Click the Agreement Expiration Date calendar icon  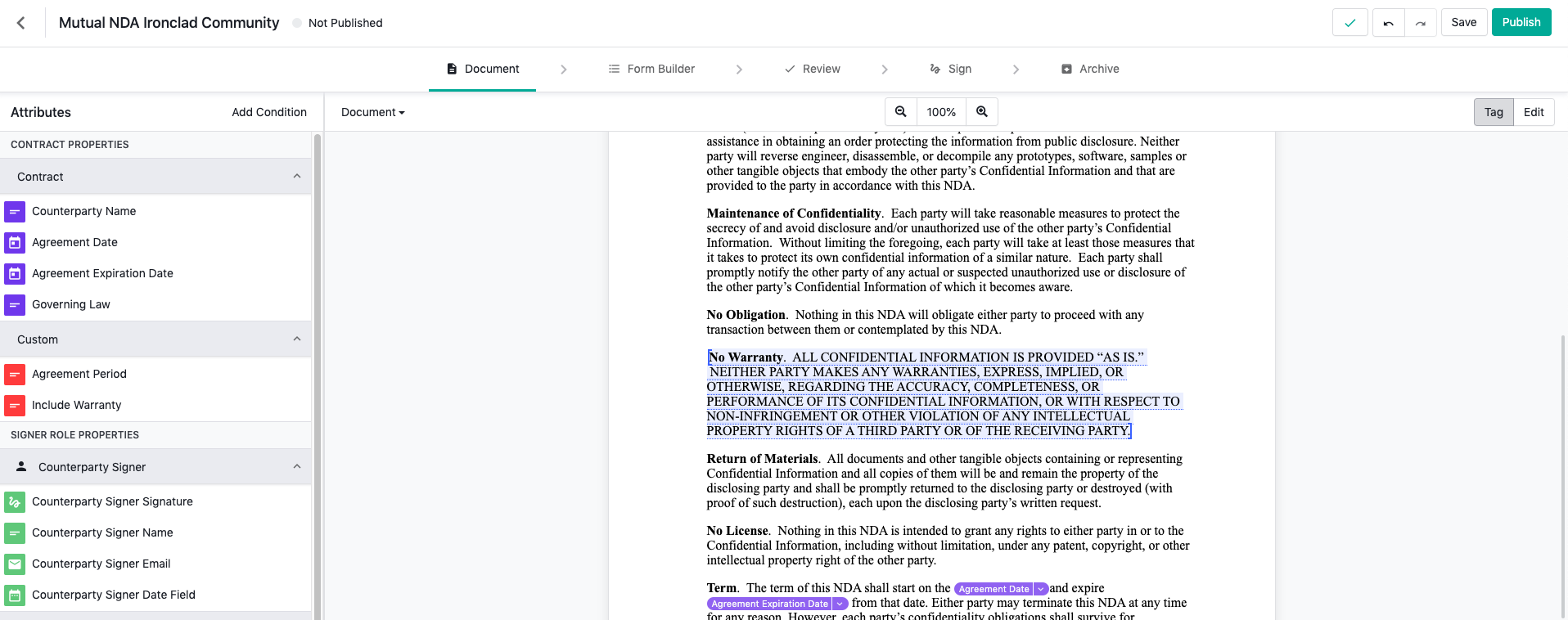pyautogui.click(x=15, y=274)
